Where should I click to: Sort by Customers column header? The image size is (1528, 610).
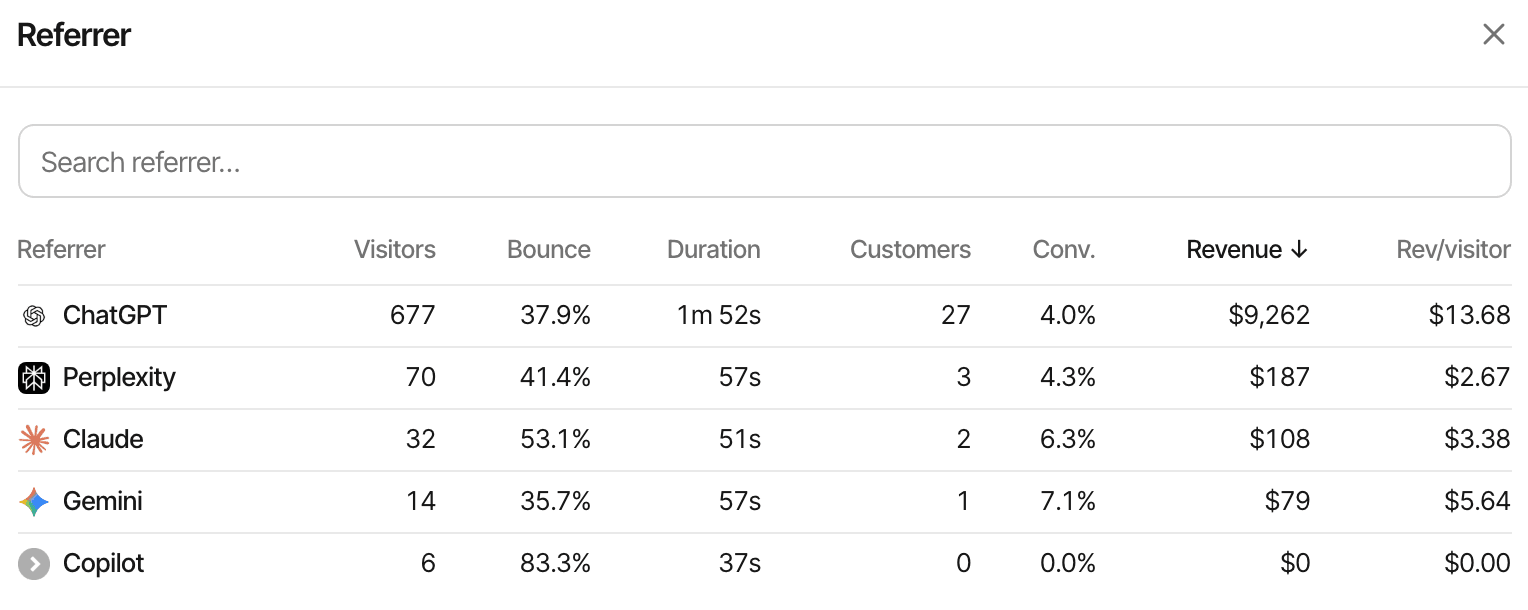pos(911,250)
